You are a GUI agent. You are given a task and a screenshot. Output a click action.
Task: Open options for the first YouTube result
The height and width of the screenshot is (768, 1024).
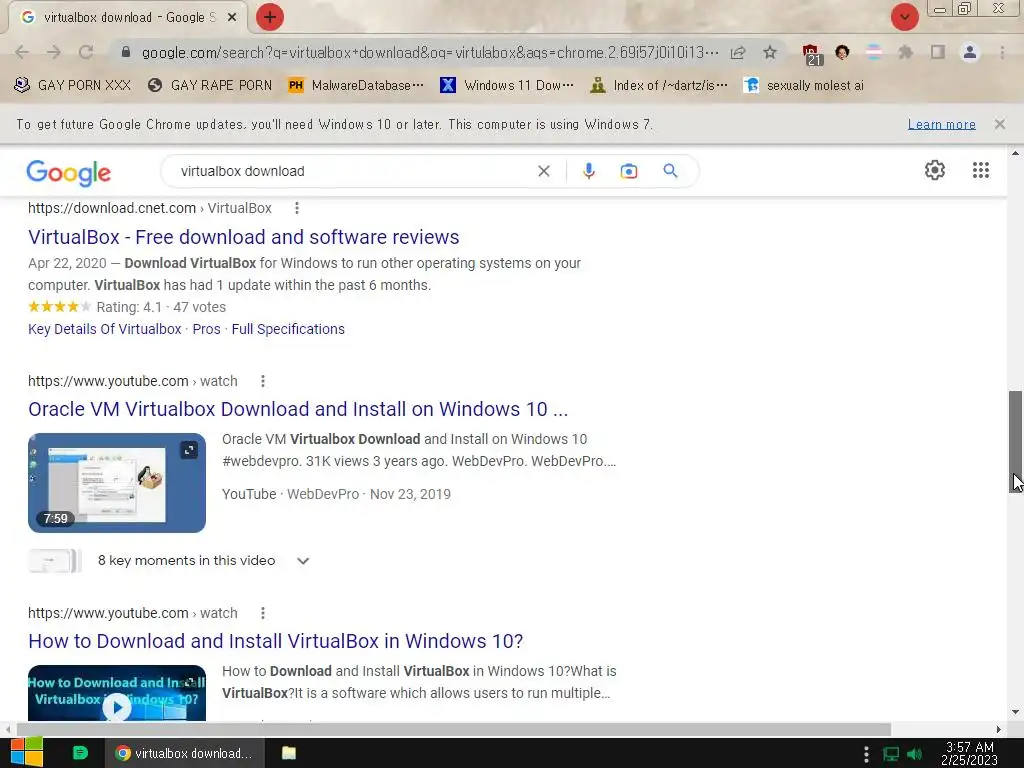pyautogui.click(x=263, y=381)
